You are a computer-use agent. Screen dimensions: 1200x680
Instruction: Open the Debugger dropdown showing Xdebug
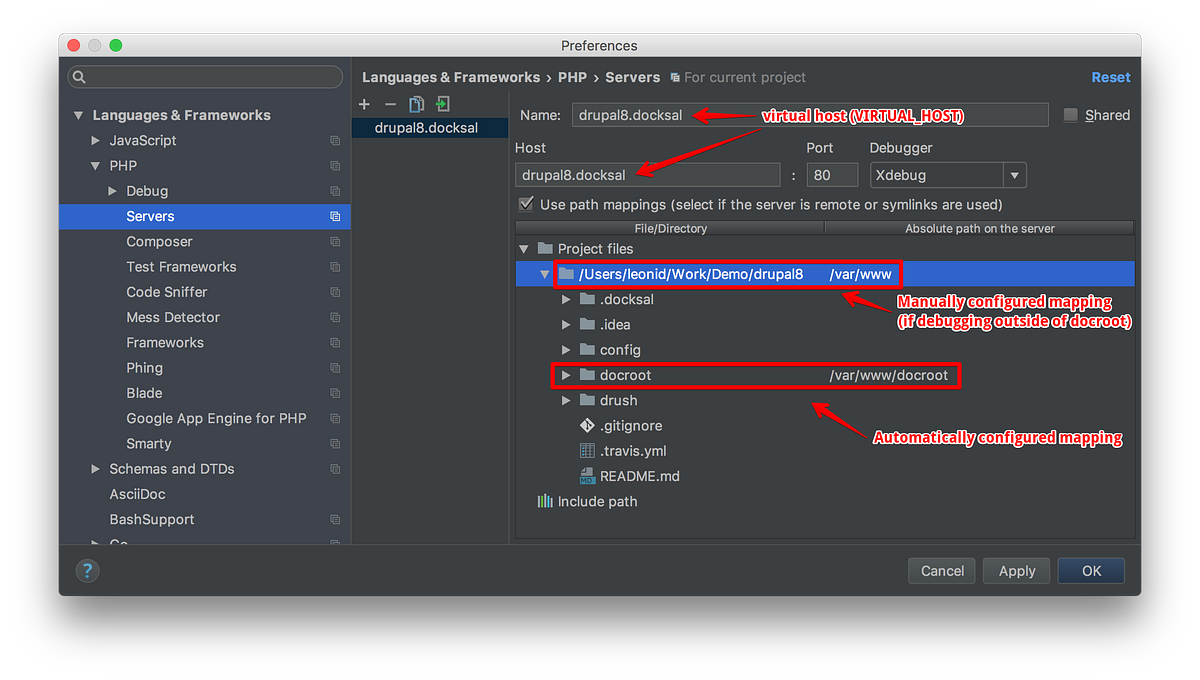click(1014, 174)
